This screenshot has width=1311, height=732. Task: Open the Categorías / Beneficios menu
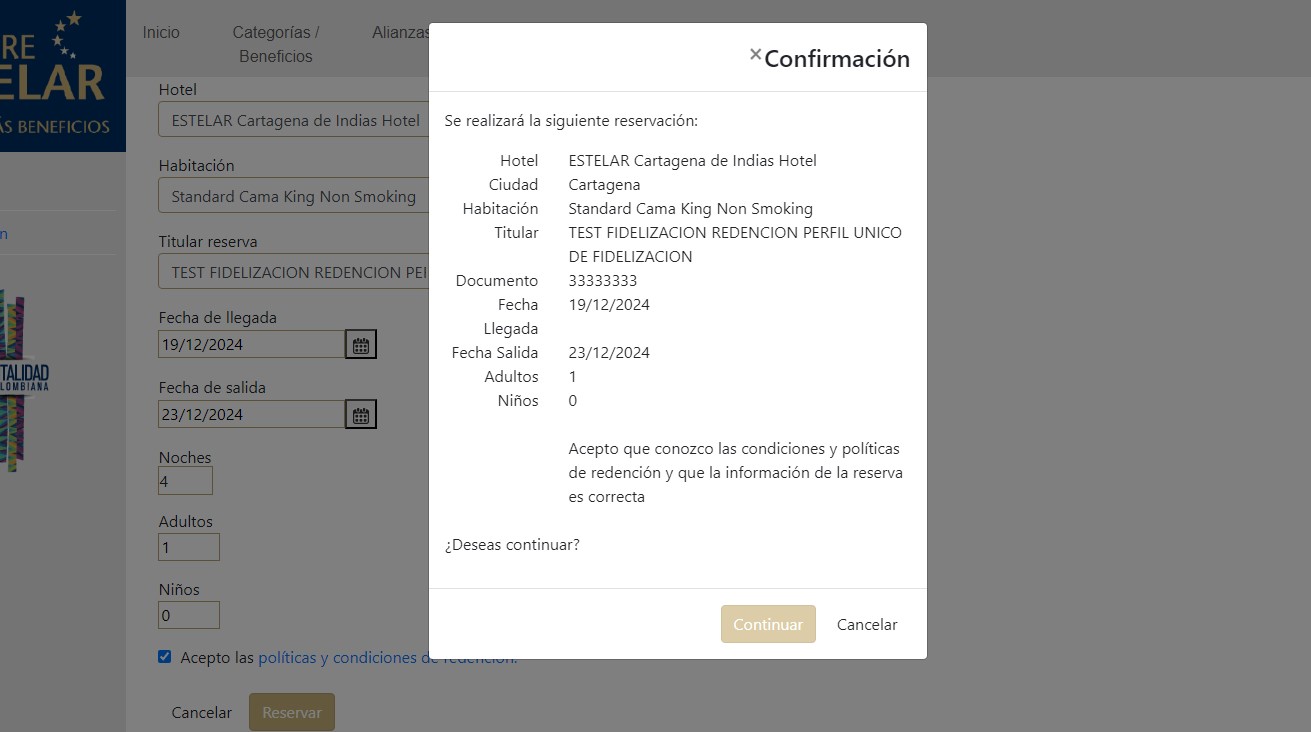tap(276, 44)
